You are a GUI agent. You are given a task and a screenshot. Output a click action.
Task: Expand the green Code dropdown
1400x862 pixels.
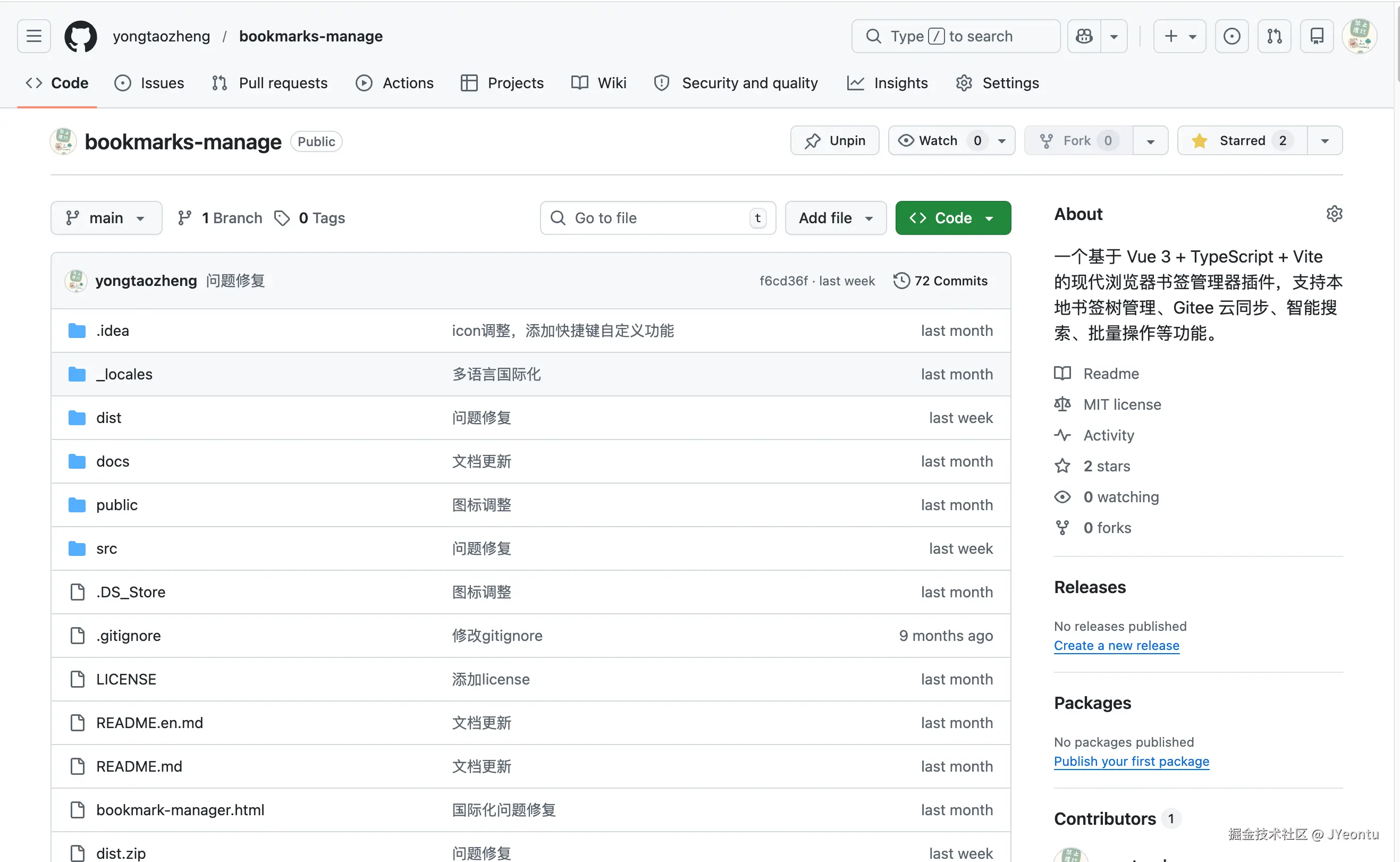[x=952, y=218]
